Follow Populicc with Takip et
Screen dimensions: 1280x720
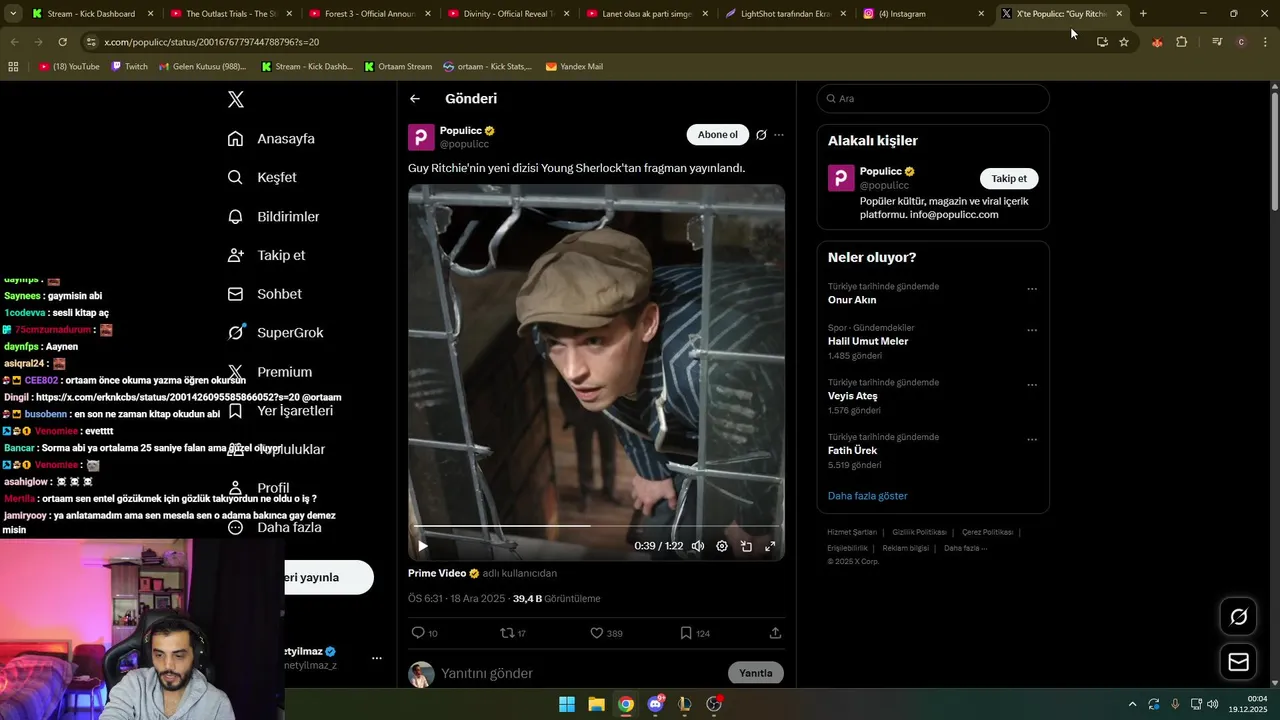click(1009, 179)
